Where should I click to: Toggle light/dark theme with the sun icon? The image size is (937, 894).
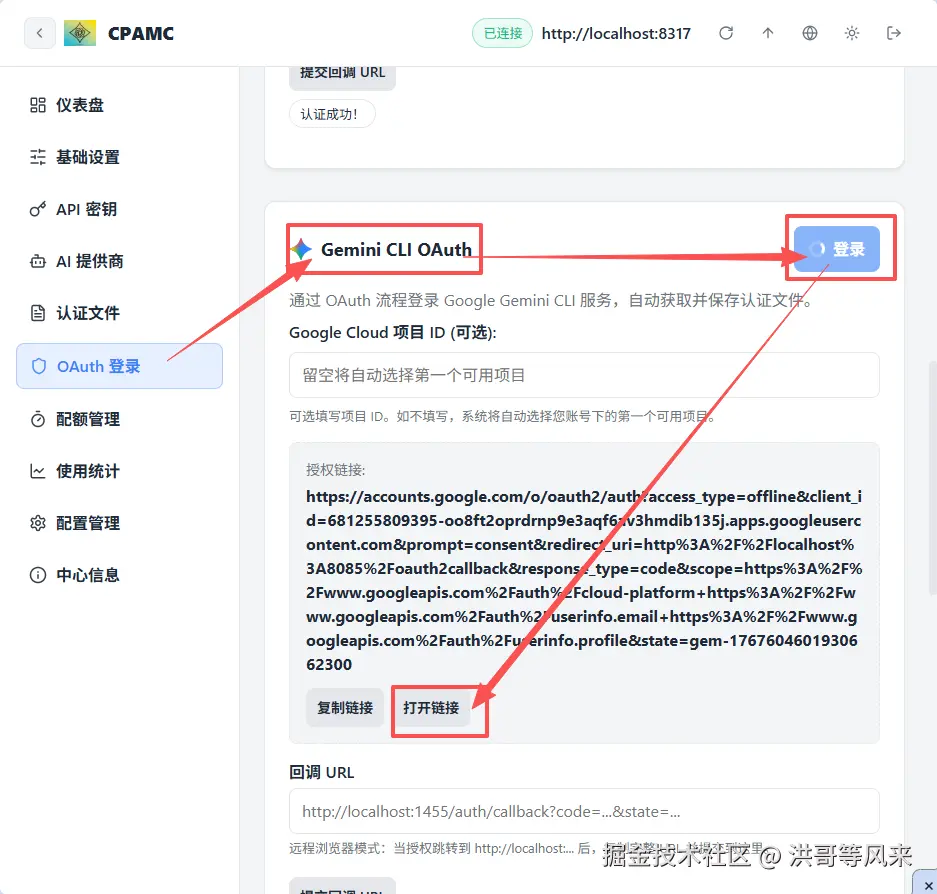(851, 32)
